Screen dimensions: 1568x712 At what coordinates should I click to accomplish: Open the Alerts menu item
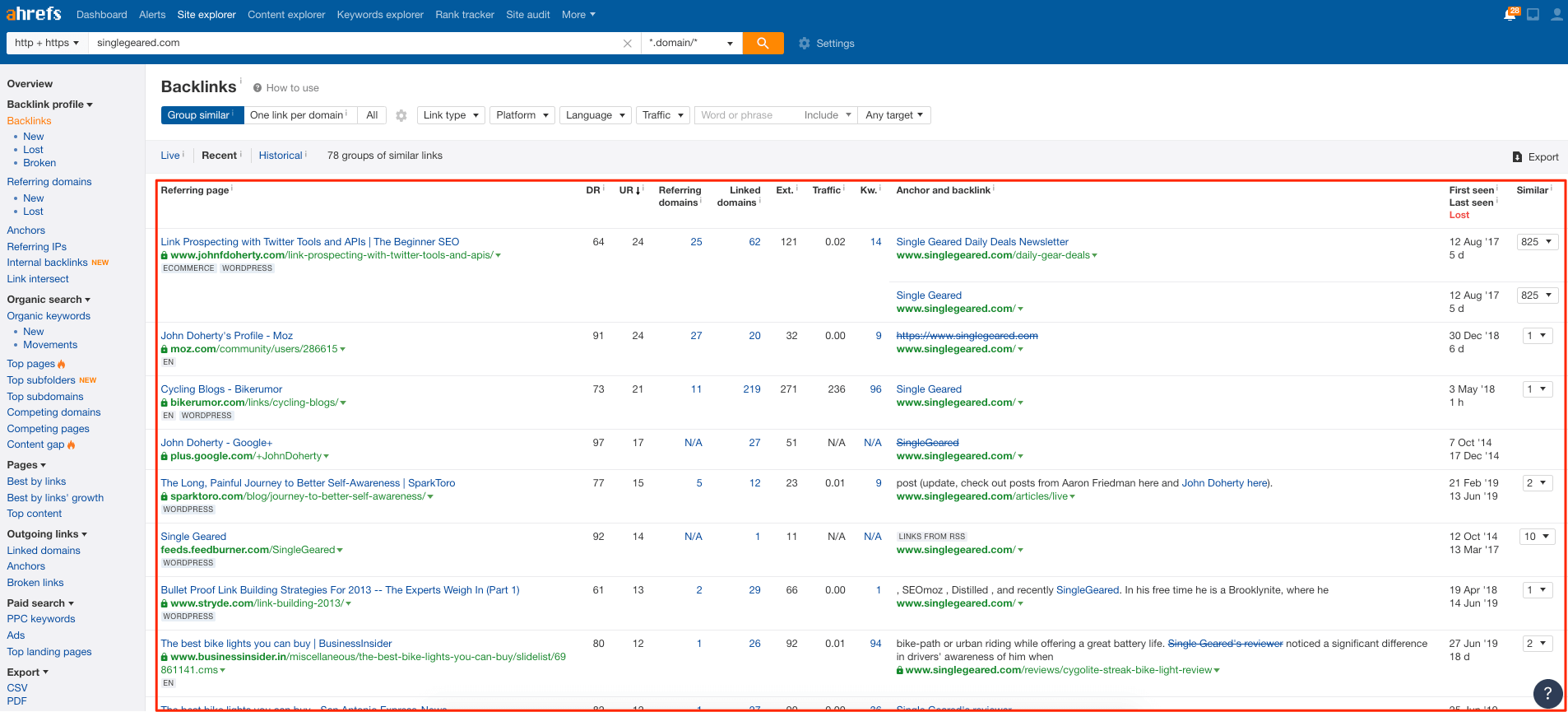click(152, 15)
